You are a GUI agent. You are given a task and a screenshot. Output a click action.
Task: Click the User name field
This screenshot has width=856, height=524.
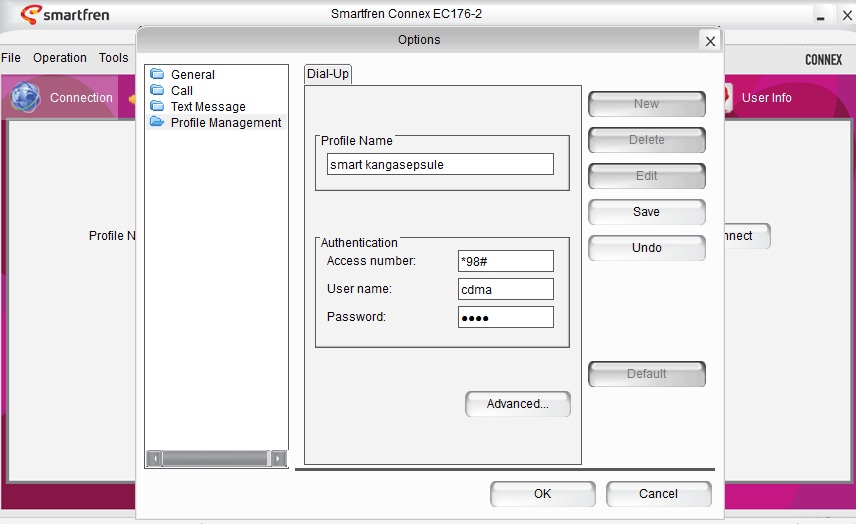coord(506,289)
